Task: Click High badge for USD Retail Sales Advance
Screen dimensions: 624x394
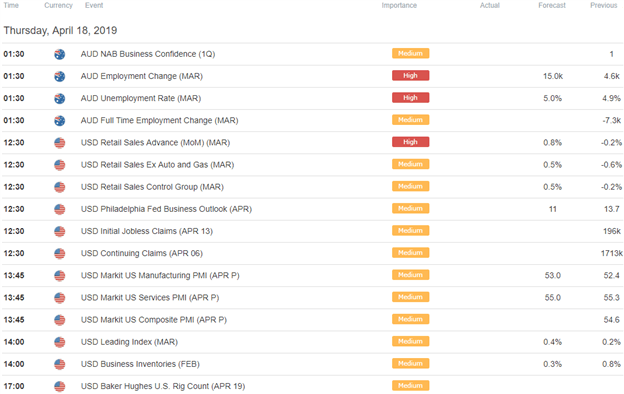Action: point(410,142)
